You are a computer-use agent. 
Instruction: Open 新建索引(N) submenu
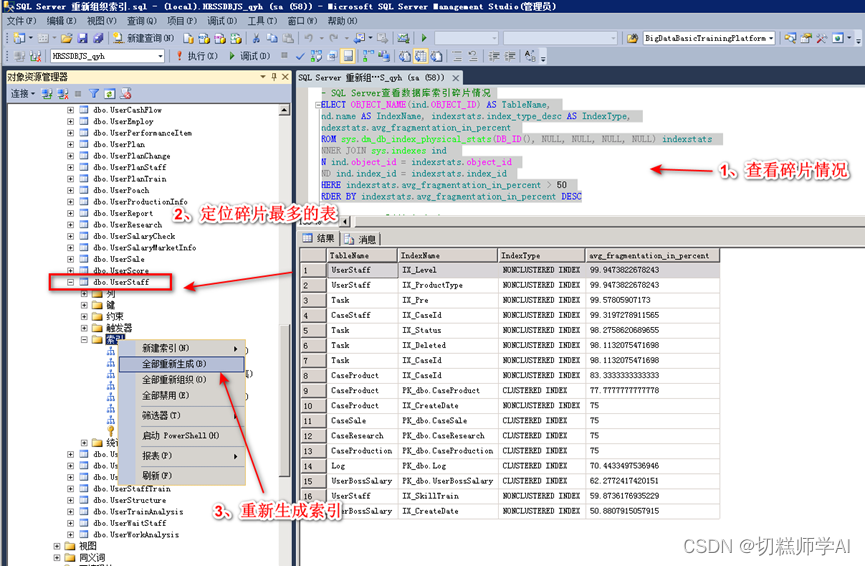tap(182, 348)
